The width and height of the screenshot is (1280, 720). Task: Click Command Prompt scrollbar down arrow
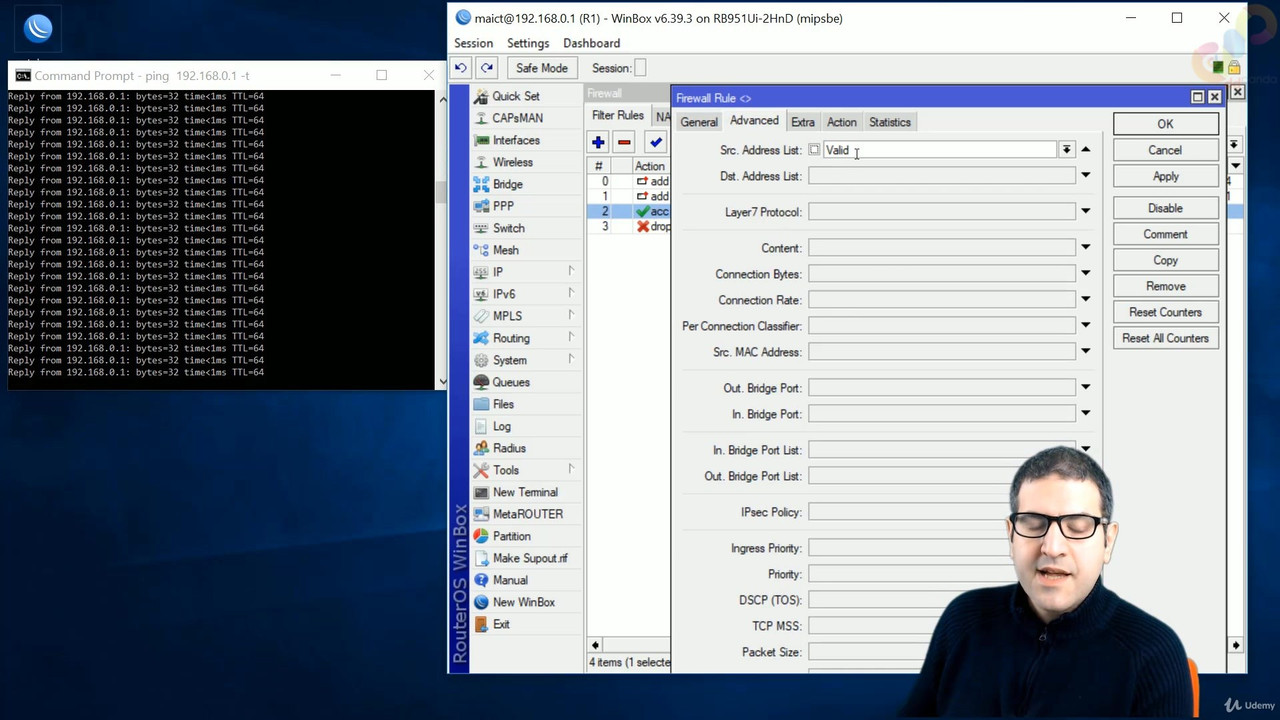point(442,382)
